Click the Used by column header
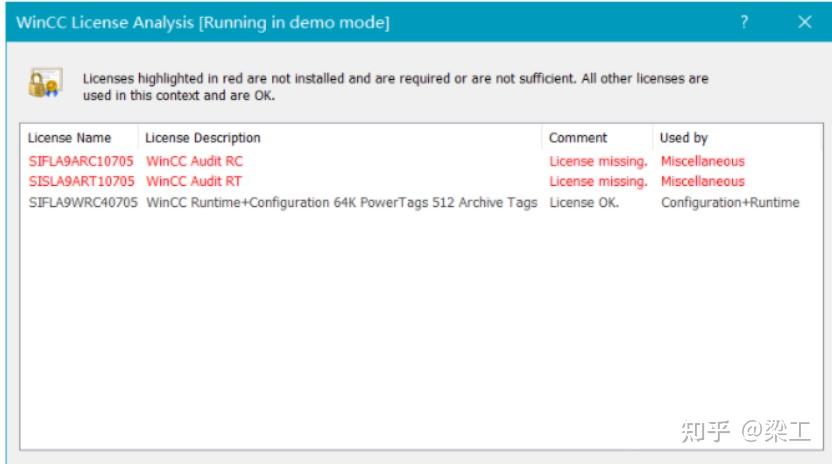 pos(684,138)
